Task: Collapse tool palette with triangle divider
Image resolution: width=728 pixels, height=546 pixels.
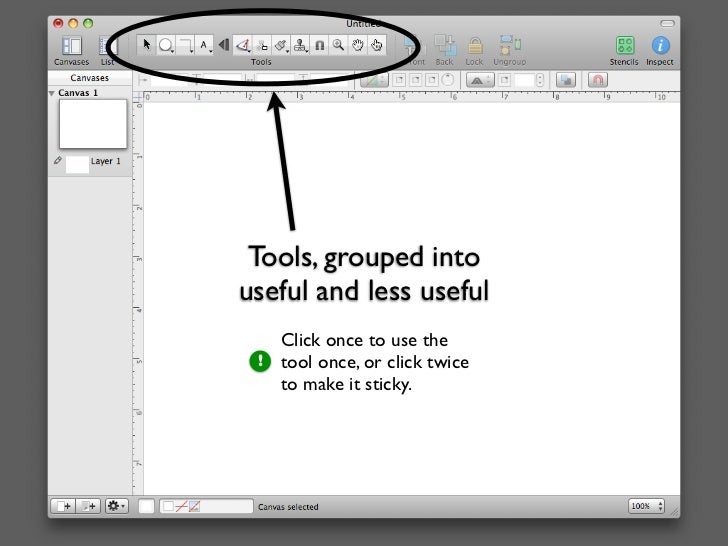Action: tap(224, 45)
